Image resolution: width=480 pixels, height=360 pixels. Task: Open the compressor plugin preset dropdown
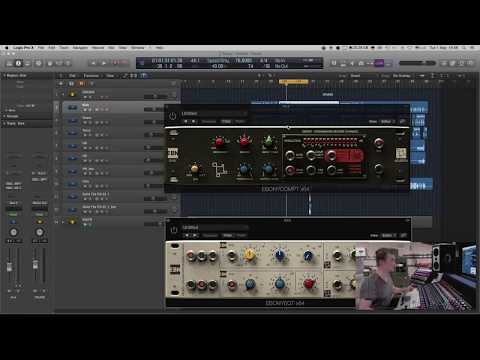[x=214, y=114]
